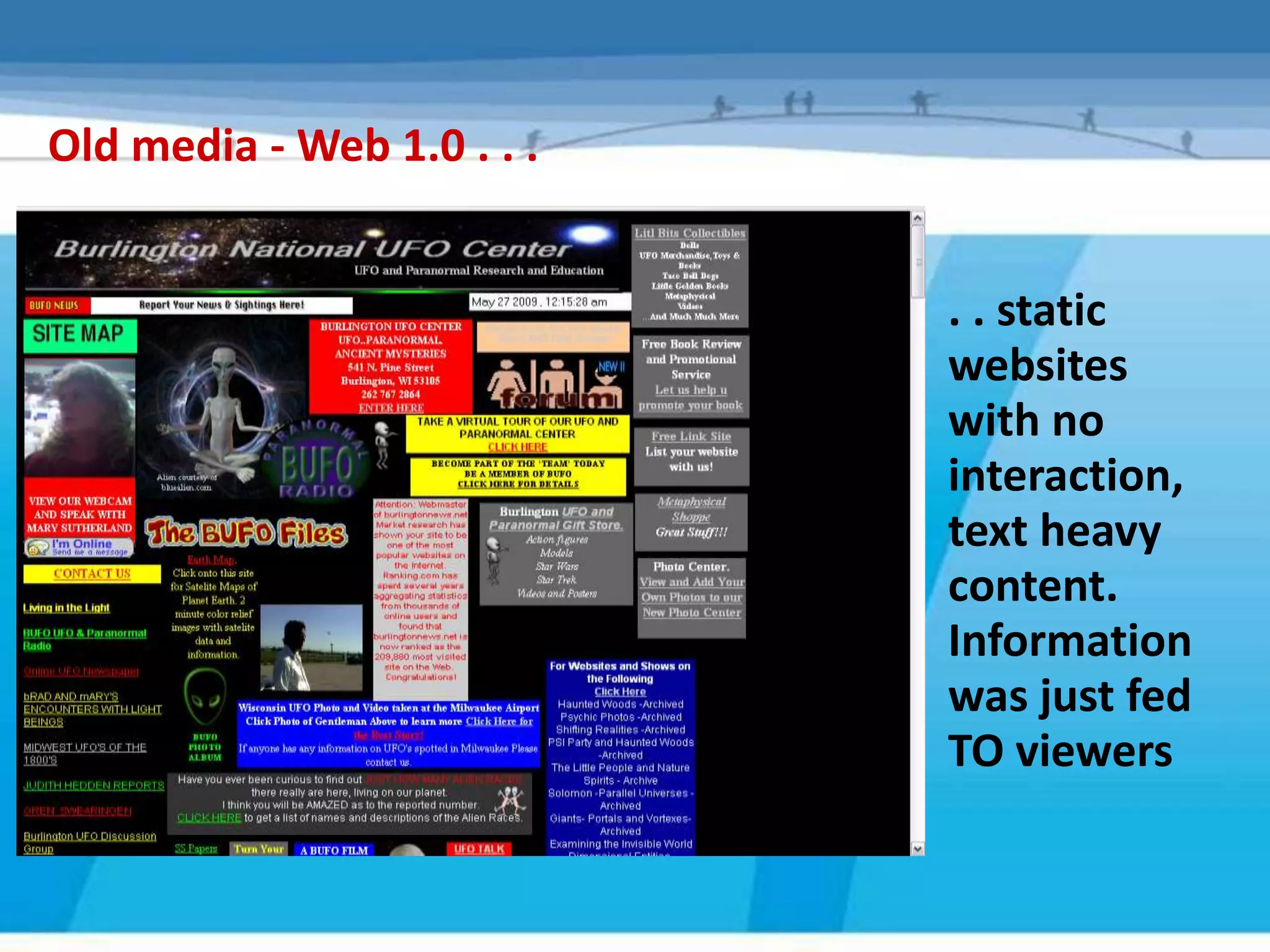Open the 'A BUFO FILM' blue button

click(x=334, y=850)
